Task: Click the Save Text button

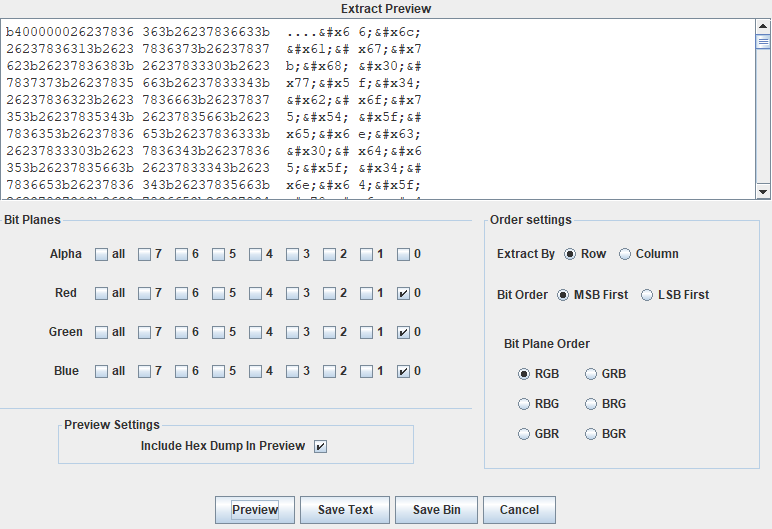Action: [345, 510]
